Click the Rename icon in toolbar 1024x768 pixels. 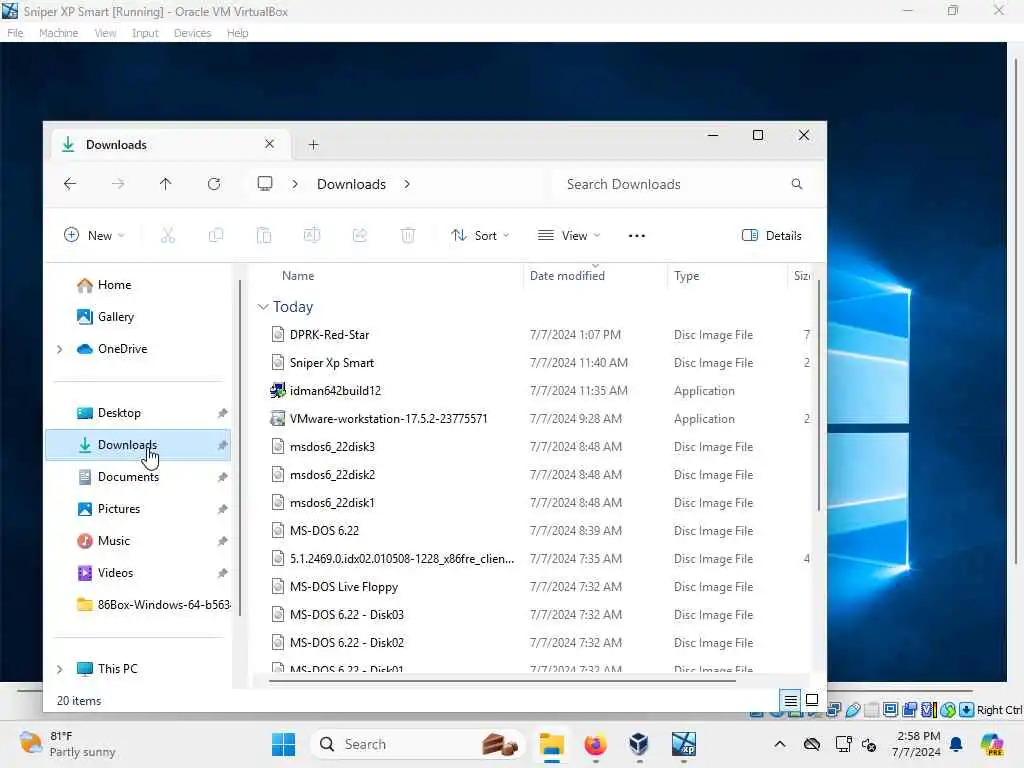[x=312, y=236]
